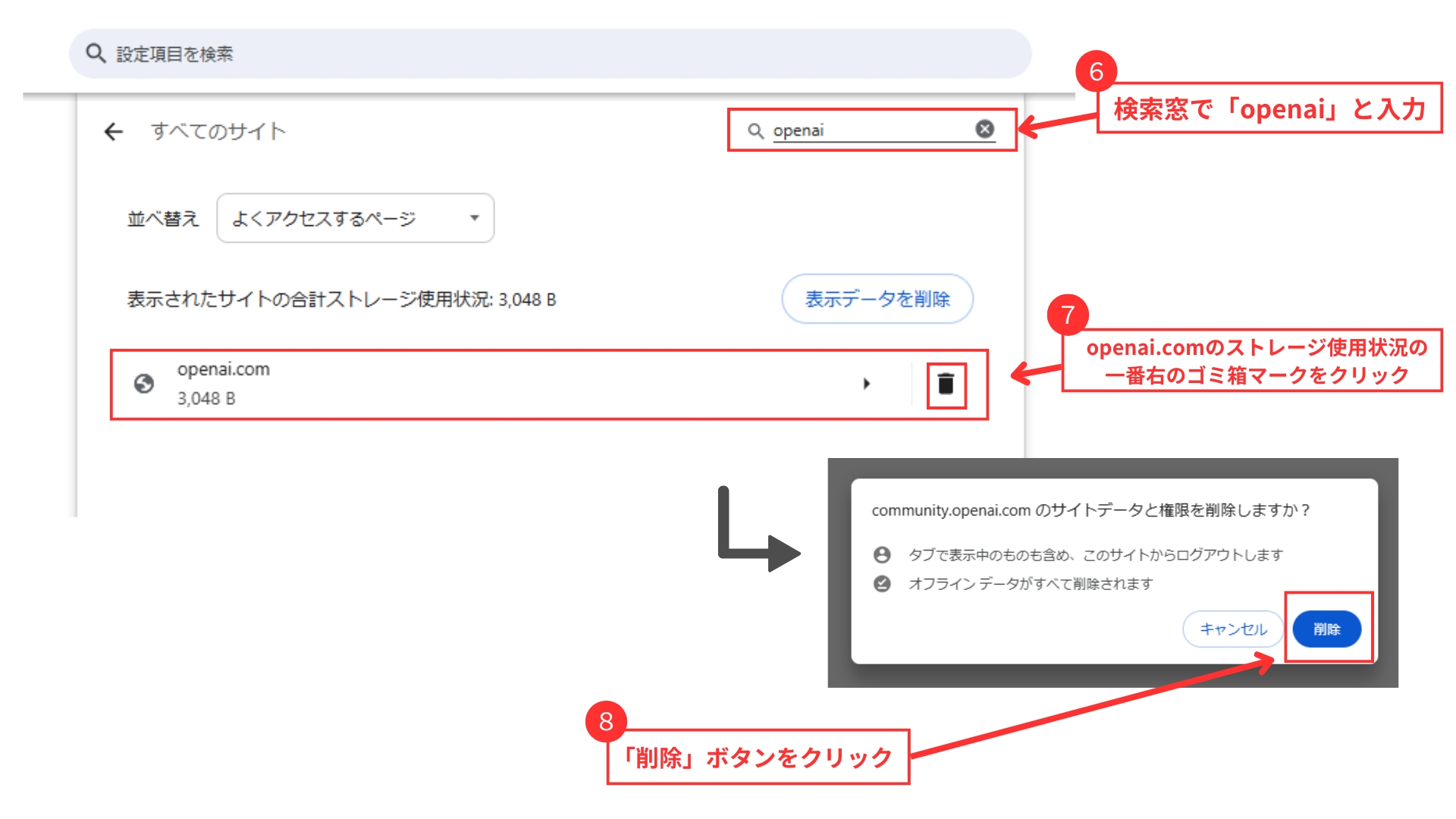Click the total storage usage text 3,048 B
The image size is (1456, 819).
[x=341, y=300]
